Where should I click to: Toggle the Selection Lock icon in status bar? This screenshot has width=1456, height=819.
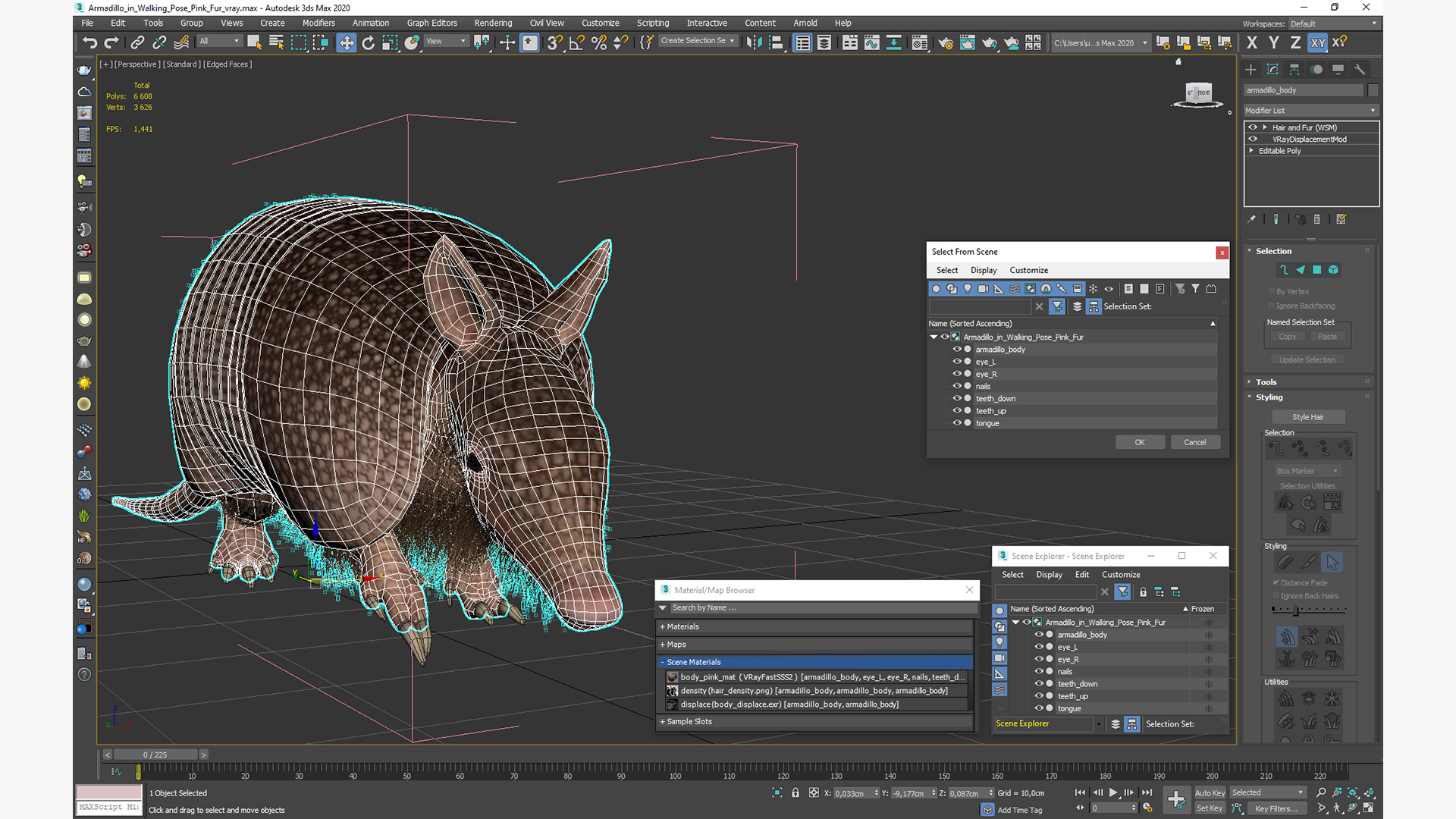tap(795, 792)
